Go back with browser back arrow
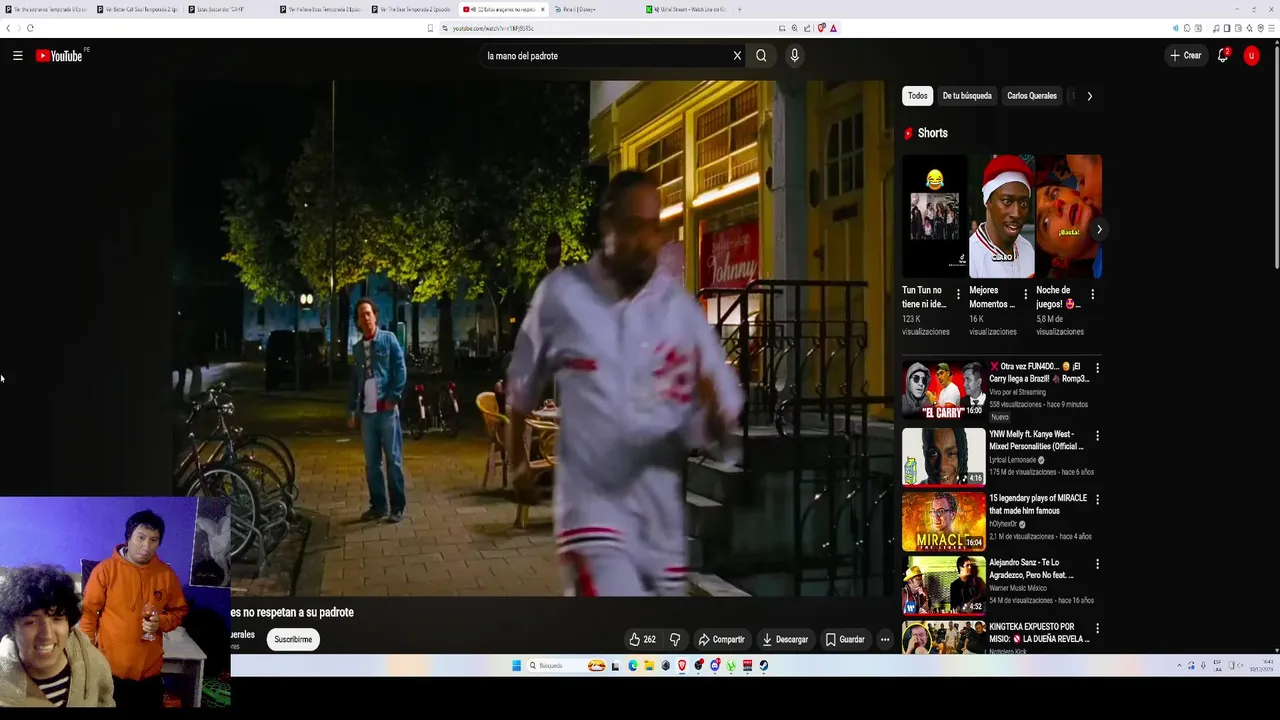The width and height of the screenshot is (1280, 720). 8,28
